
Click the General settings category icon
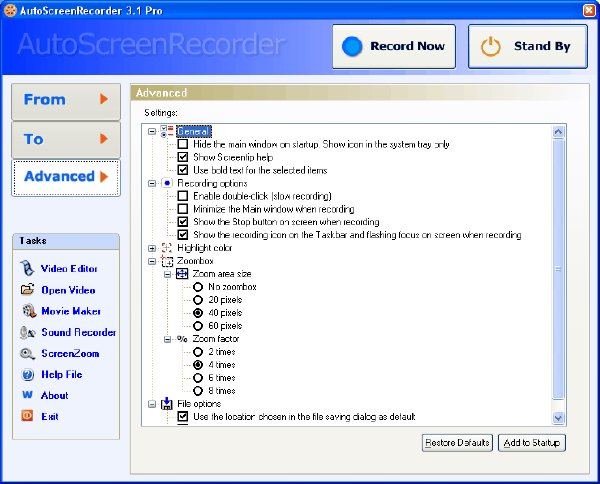tap(167, 131)
